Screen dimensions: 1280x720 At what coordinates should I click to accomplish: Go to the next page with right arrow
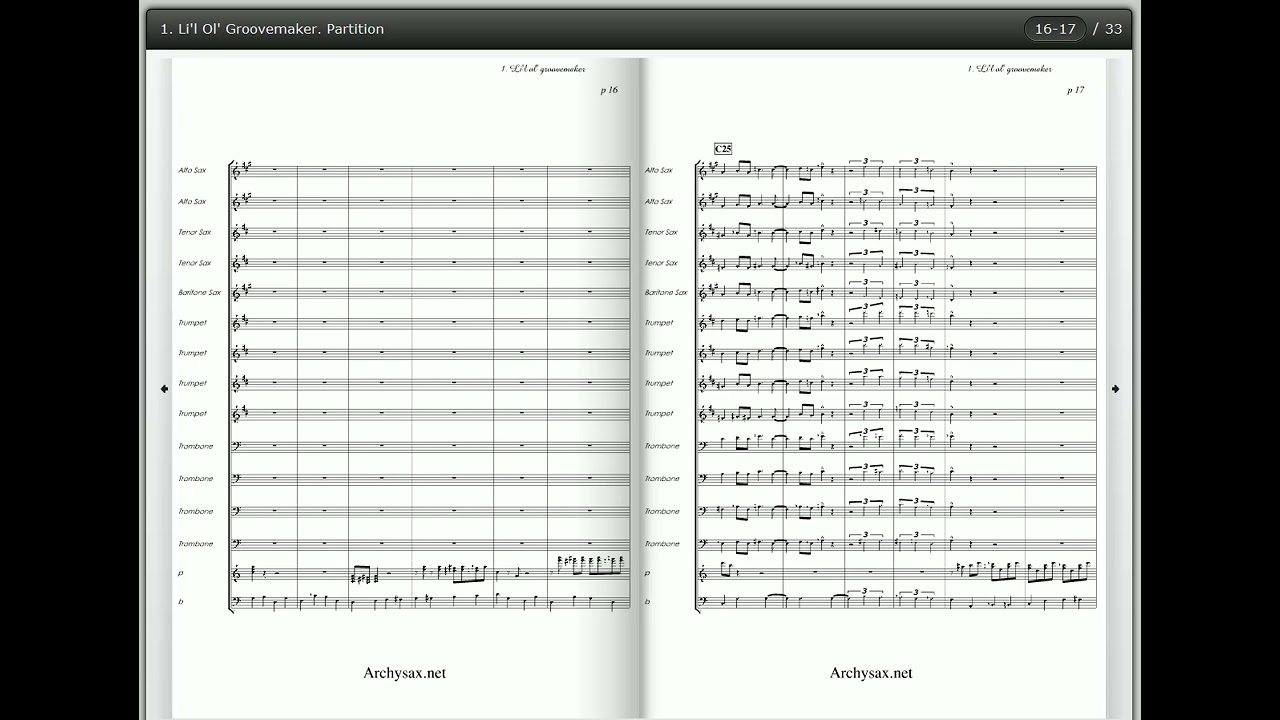[1116, 389]
